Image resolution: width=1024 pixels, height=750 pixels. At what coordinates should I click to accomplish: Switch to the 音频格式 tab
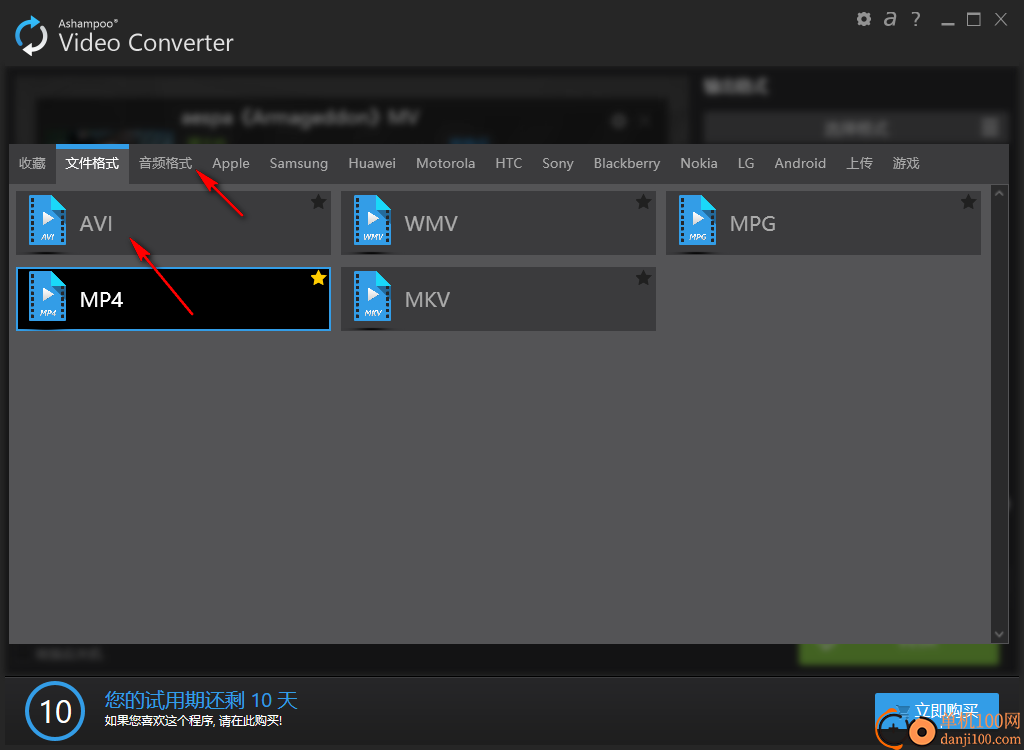[166, 163]
